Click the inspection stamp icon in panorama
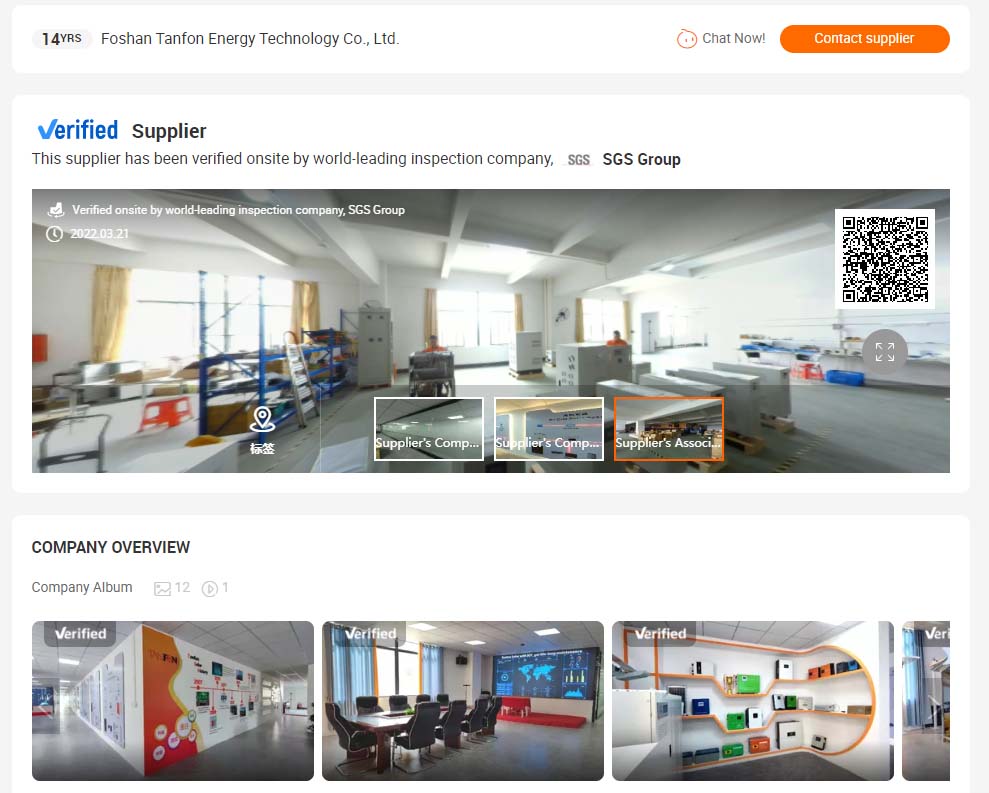The image size is (989, 793). (56, 209)
